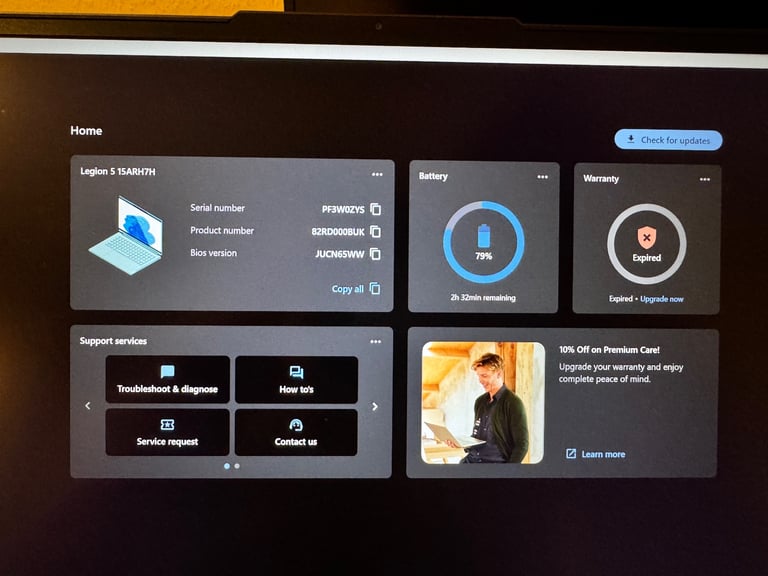The width and height of the screenshot is (768, 576).
Task: Open the Service request tile
Action: point(168,432)
